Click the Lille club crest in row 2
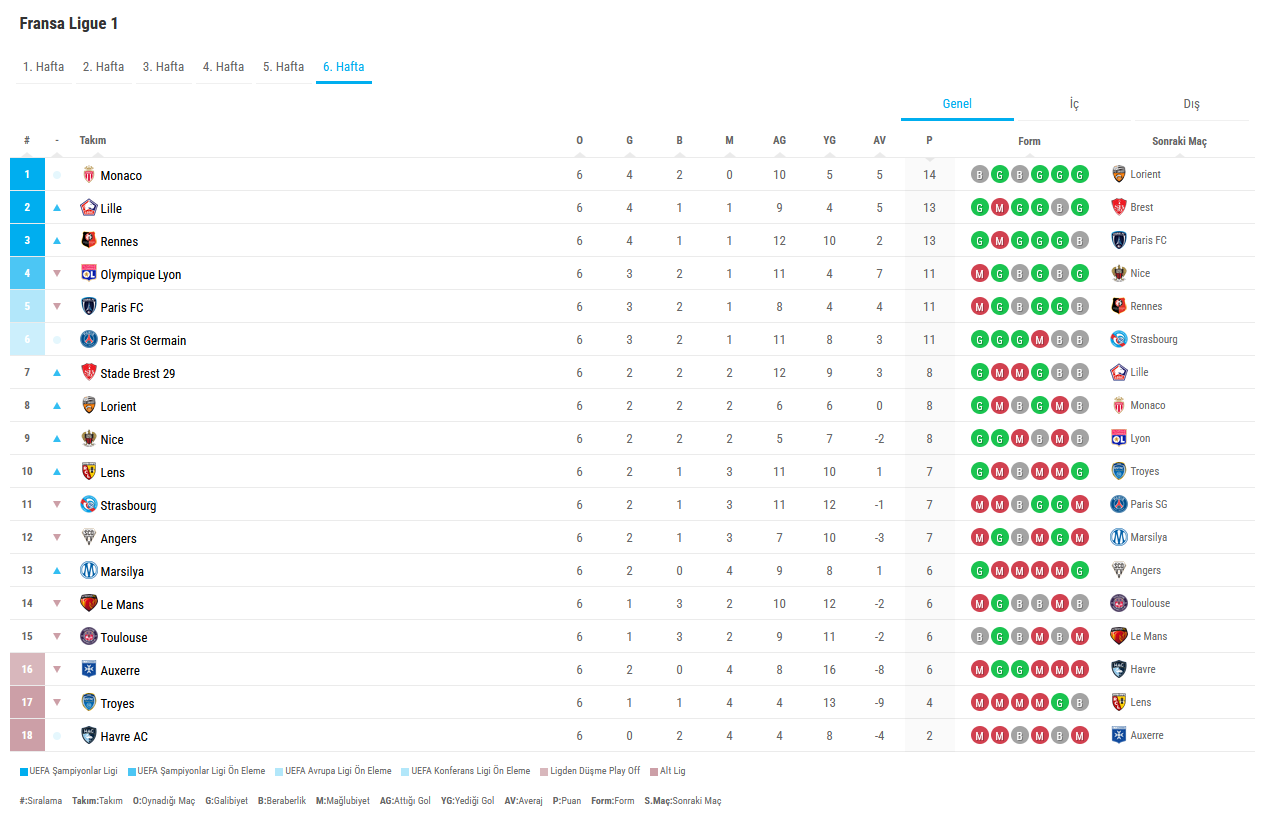Image resolution: width=1271 pixels, height=824 pixels. pyautogui.click(x=89, y=208)
